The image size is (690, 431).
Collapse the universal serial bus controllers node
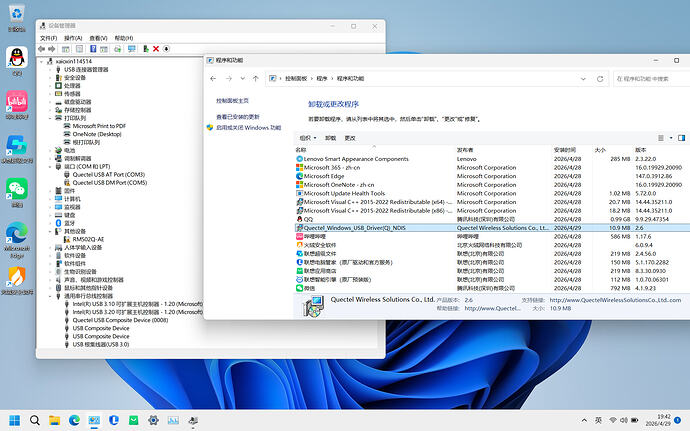point(50,296)
